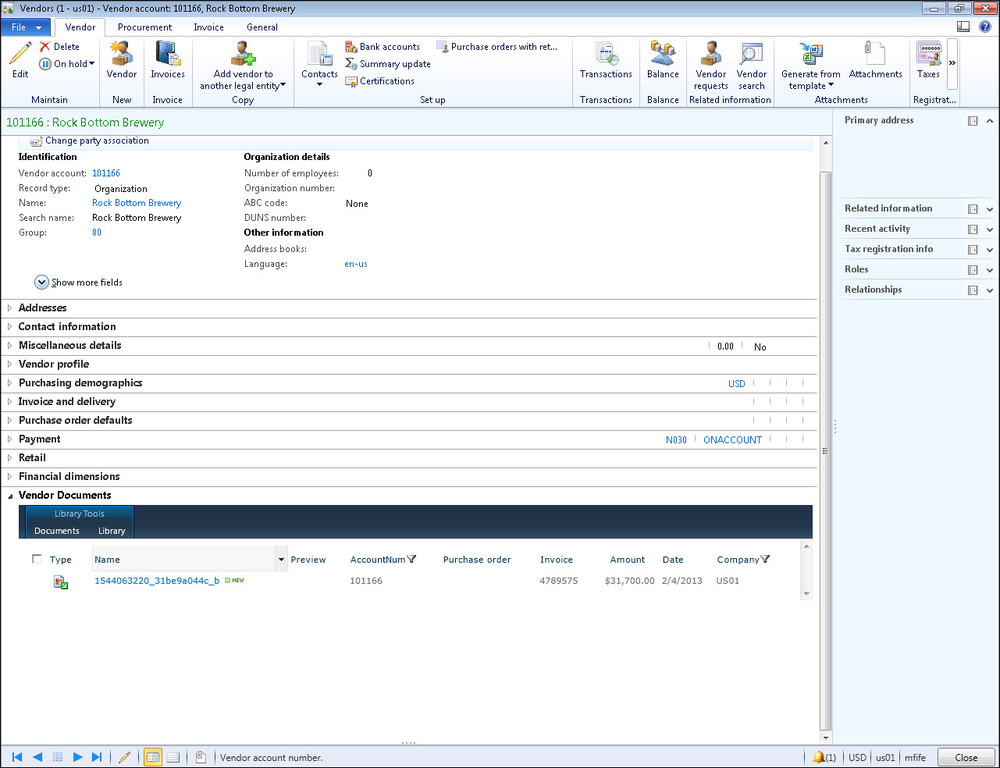Open the notifications bell

818,757
